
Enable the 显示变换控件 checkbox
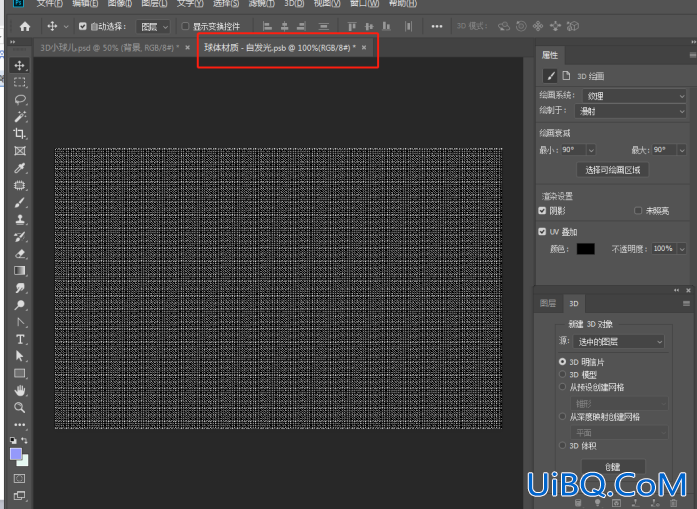185,26
